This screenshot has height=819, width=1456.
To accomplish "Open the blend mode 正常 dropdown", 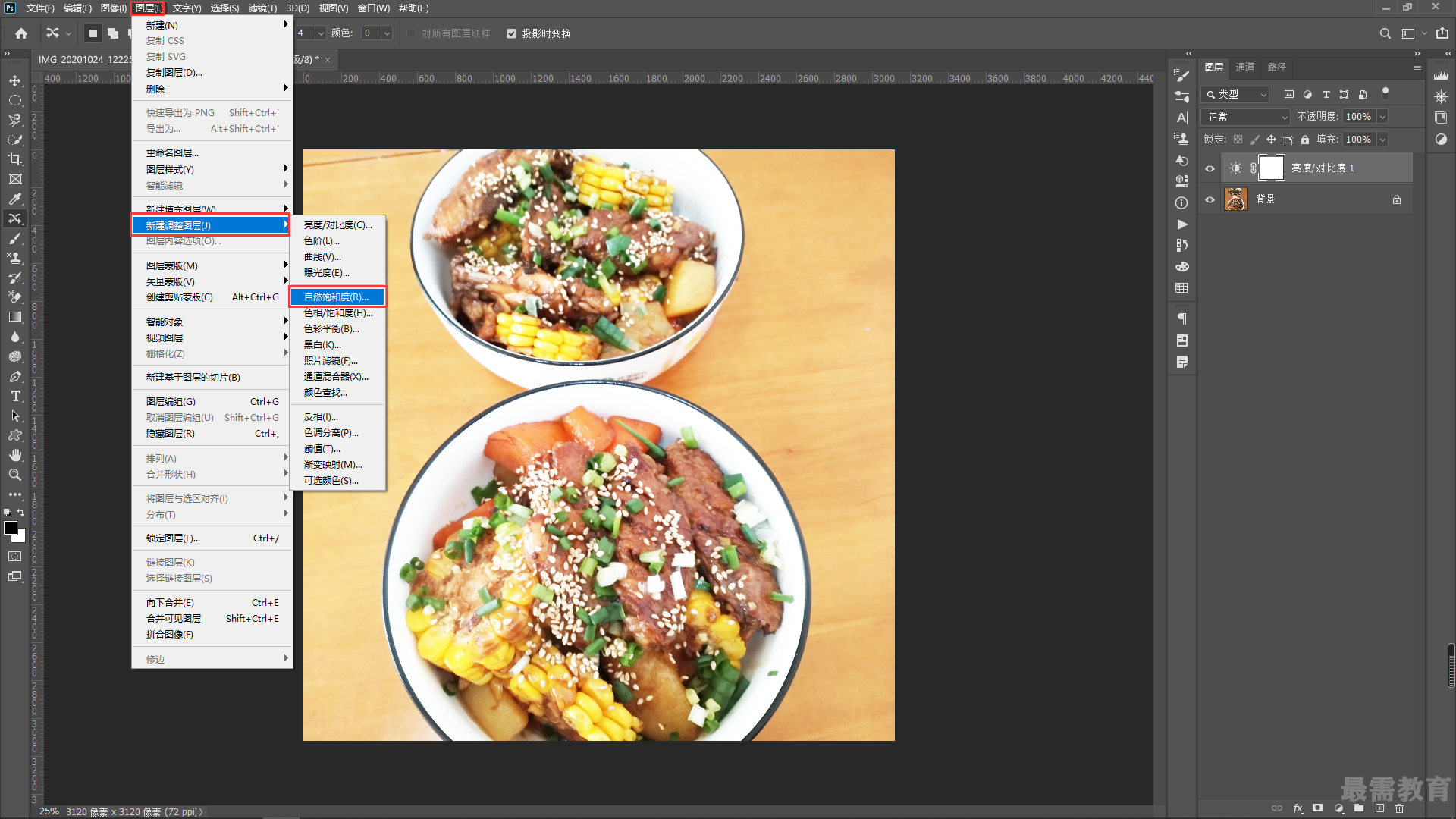I will point(1246,117).
